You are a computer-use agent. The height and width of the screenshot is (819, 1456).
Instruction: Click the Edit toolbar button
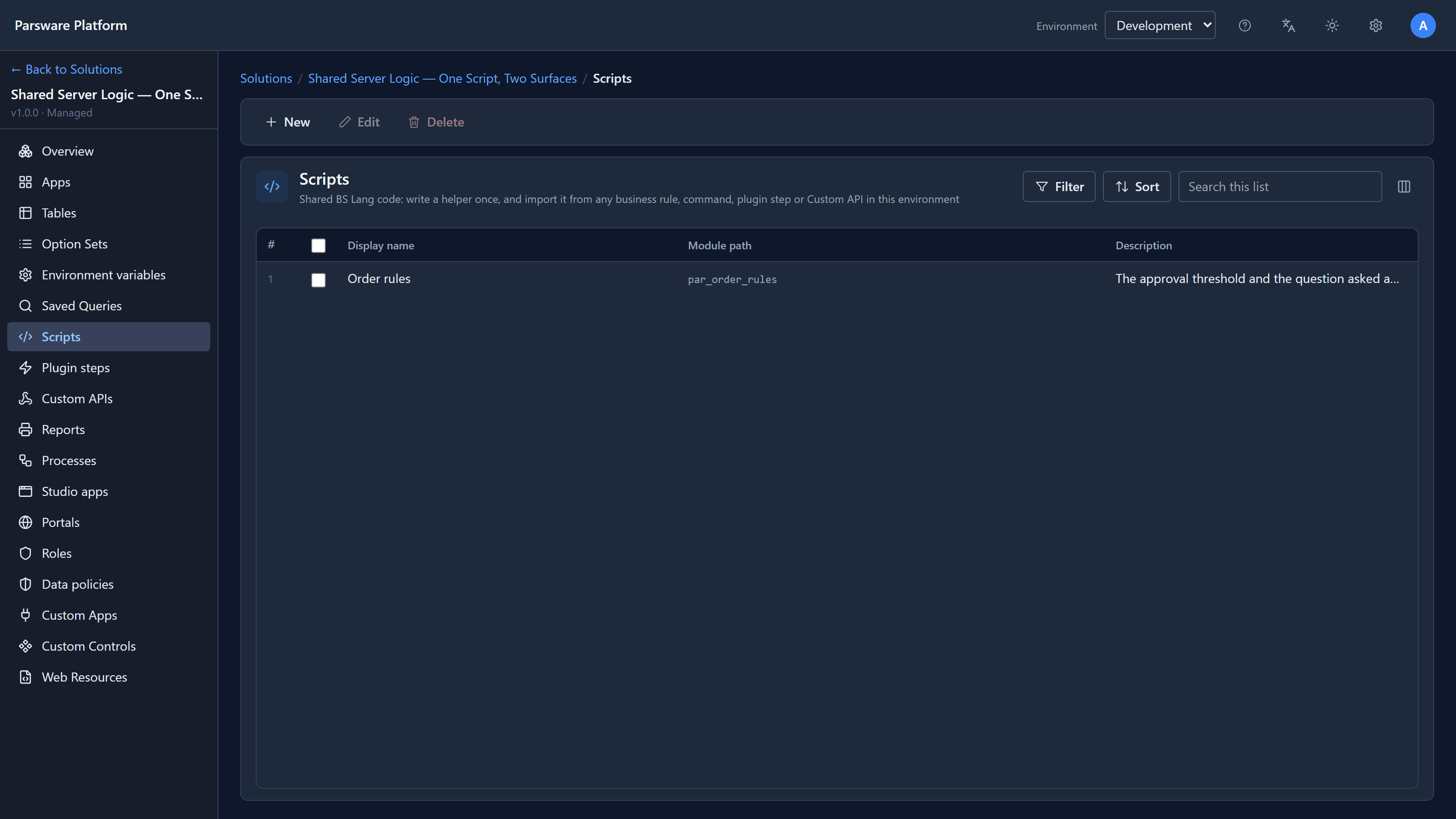click(x=359, y=122)
